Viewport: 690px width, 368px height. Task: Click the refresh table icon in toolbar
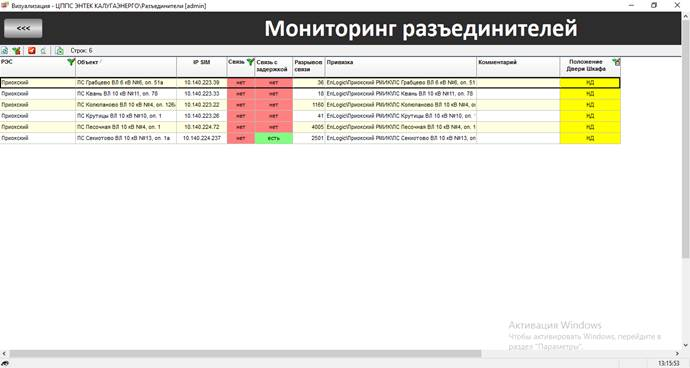pyautogui.click(x=5, y=51)
